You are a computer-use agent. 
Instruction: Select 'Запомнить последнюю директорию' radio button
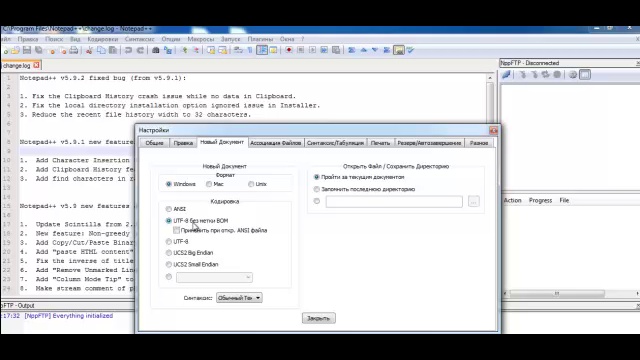click(316, 189)
